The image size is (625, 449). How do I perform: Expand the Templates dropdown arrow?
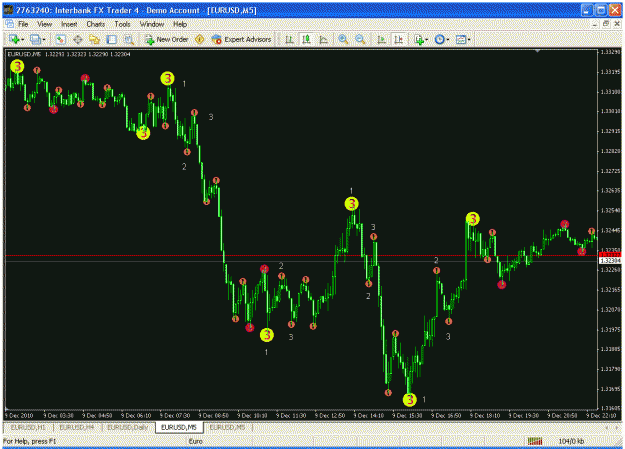pos(469,39)
